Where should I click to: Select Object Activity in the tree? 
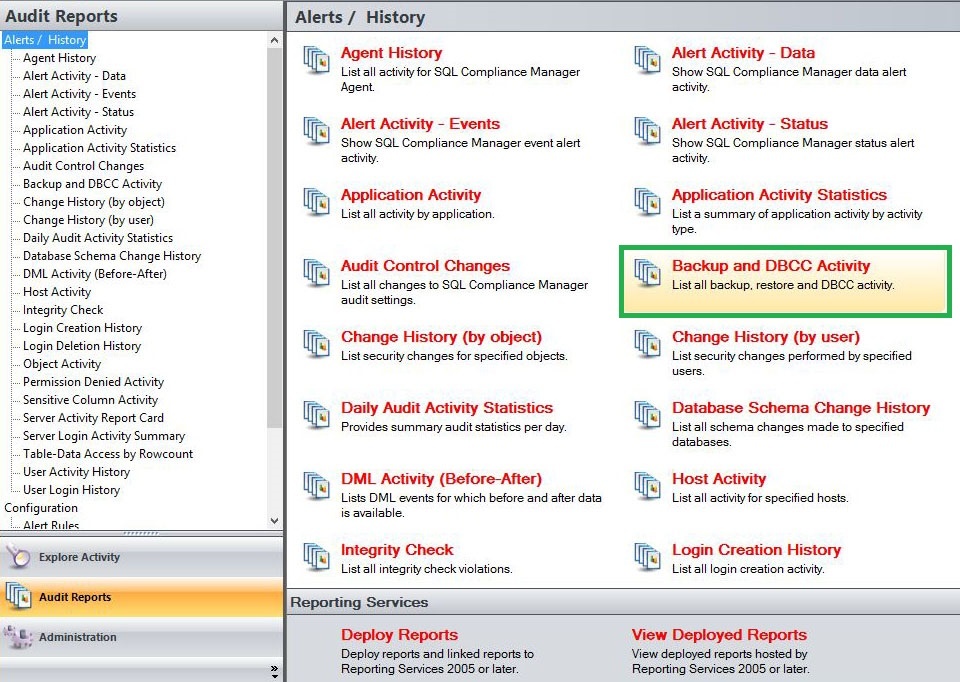pos(62,364)
